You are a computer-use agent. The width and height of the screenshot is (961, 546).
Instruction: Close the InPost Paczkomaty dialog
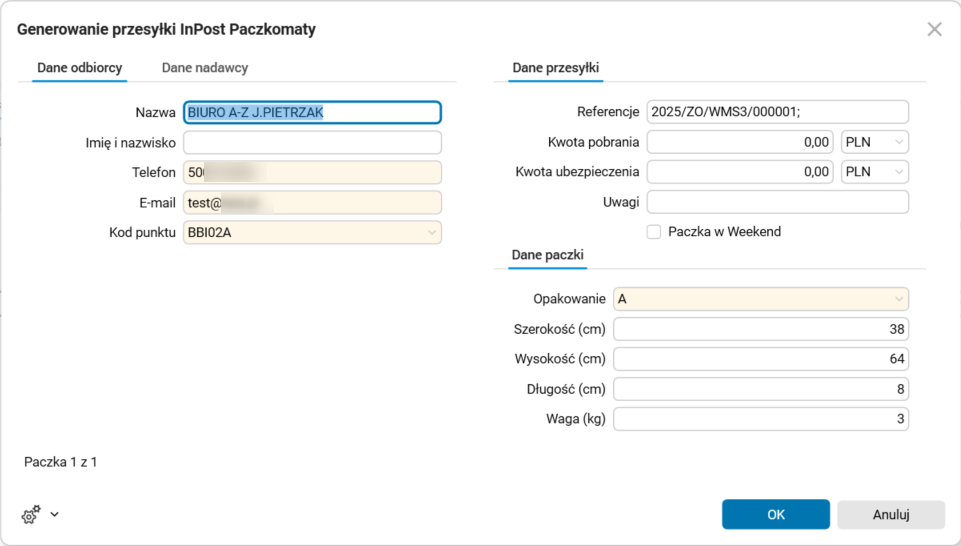click(x=934, y=30)
